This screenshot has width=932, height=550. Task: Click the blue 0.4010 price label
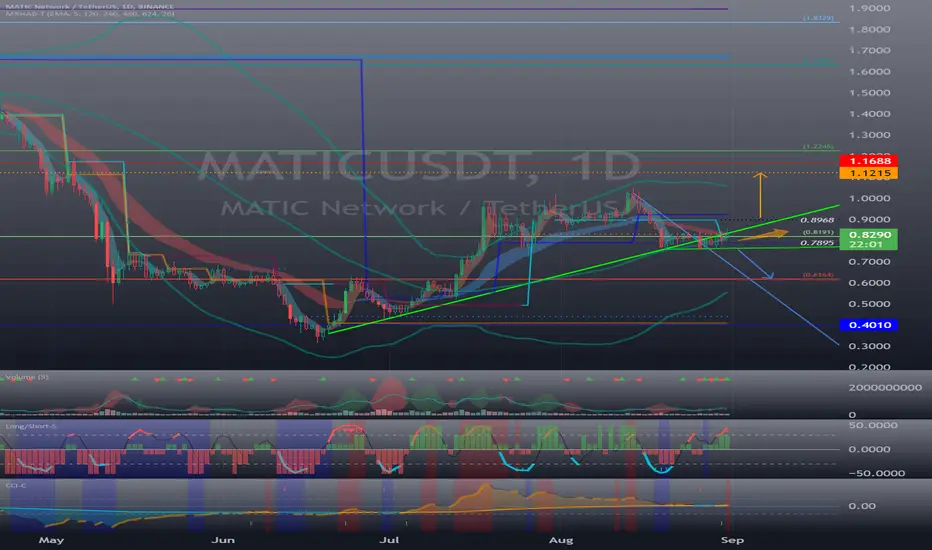tap(868, 325)
